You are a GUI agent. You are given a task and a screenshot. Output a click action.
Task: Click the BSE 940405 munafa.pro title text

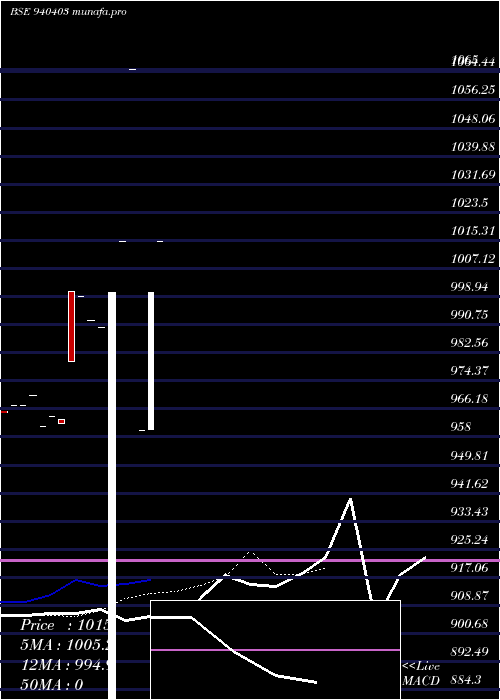coord(68,12)
